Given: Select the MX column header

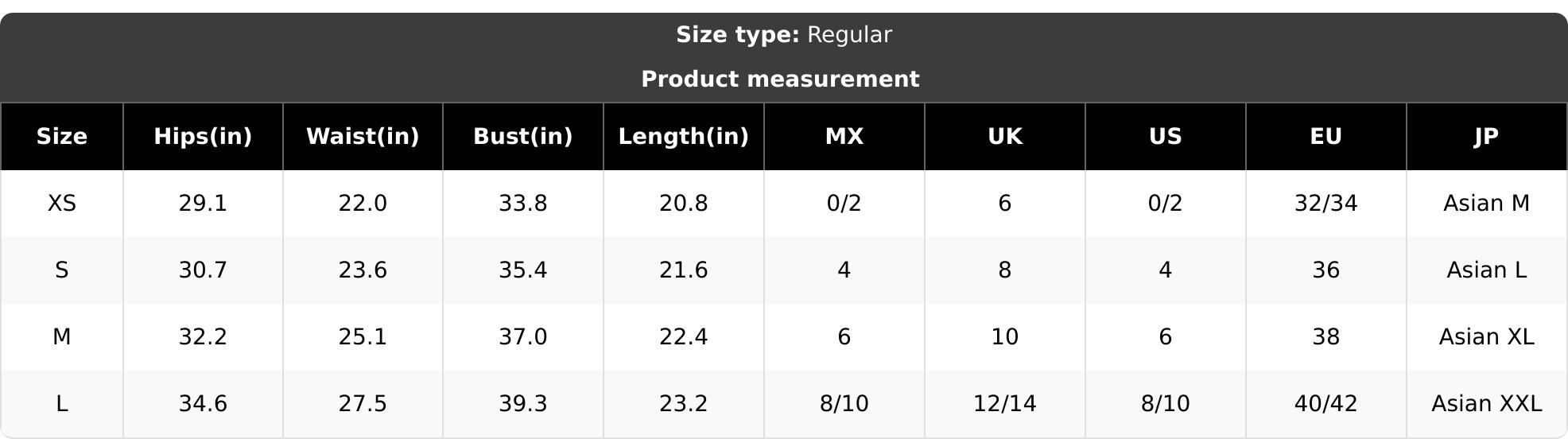Looking at the screenshot, I should tap(844, 137).
